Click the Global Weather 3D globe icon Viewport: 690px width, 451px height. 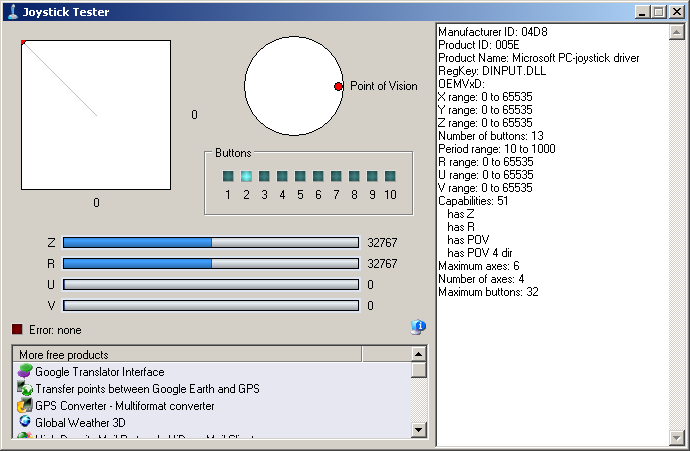click(25, 423)
